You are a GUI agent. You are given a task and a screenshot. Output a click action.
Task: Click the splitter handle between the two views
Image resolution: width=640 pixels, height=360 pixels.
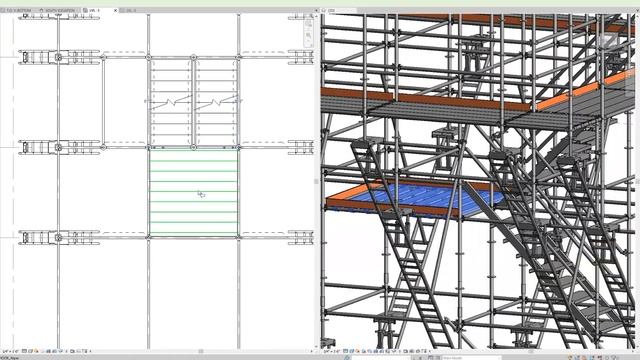tap(316, 181)
